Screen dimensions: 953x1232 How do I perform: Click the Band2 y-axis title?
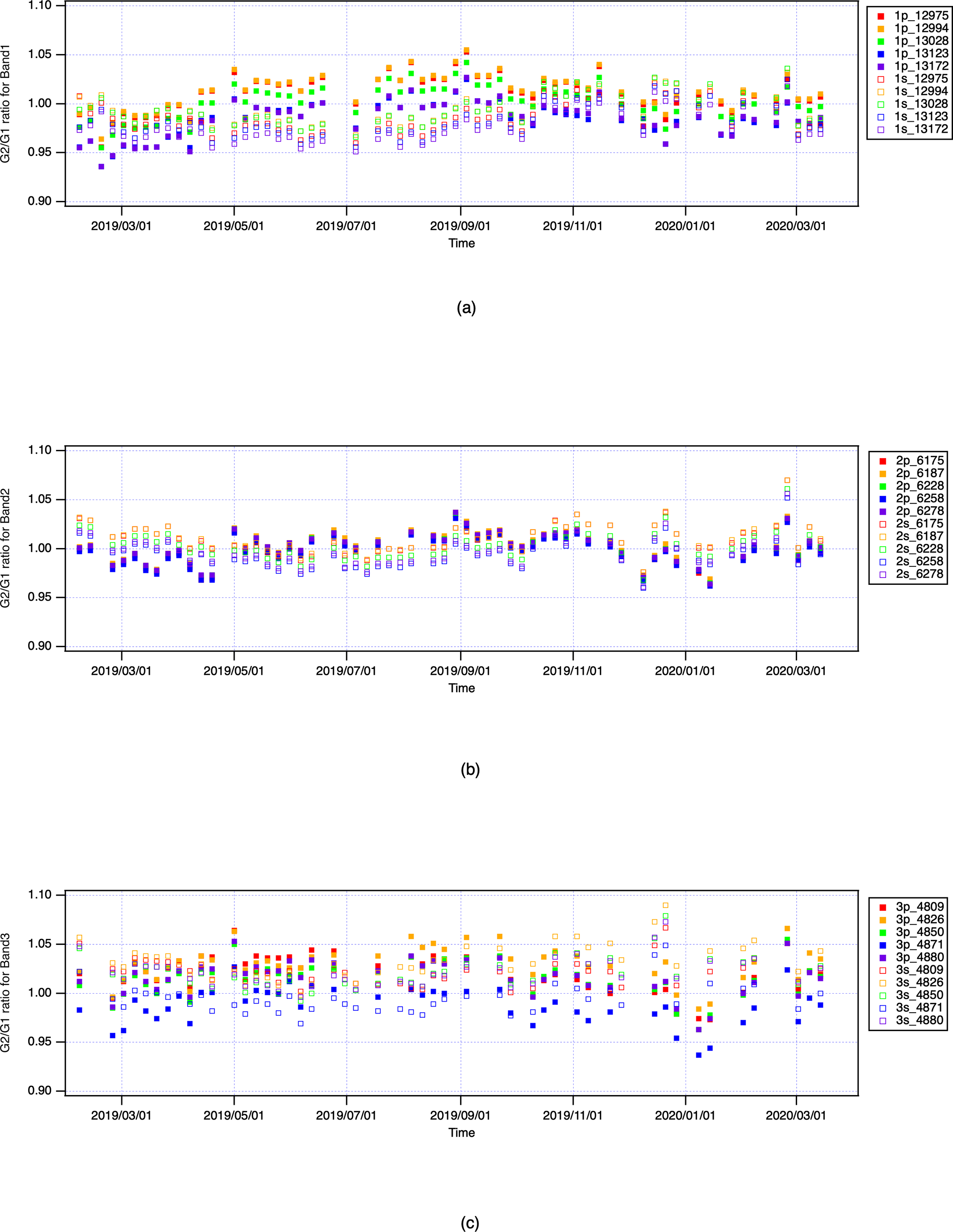click(6, 548)
